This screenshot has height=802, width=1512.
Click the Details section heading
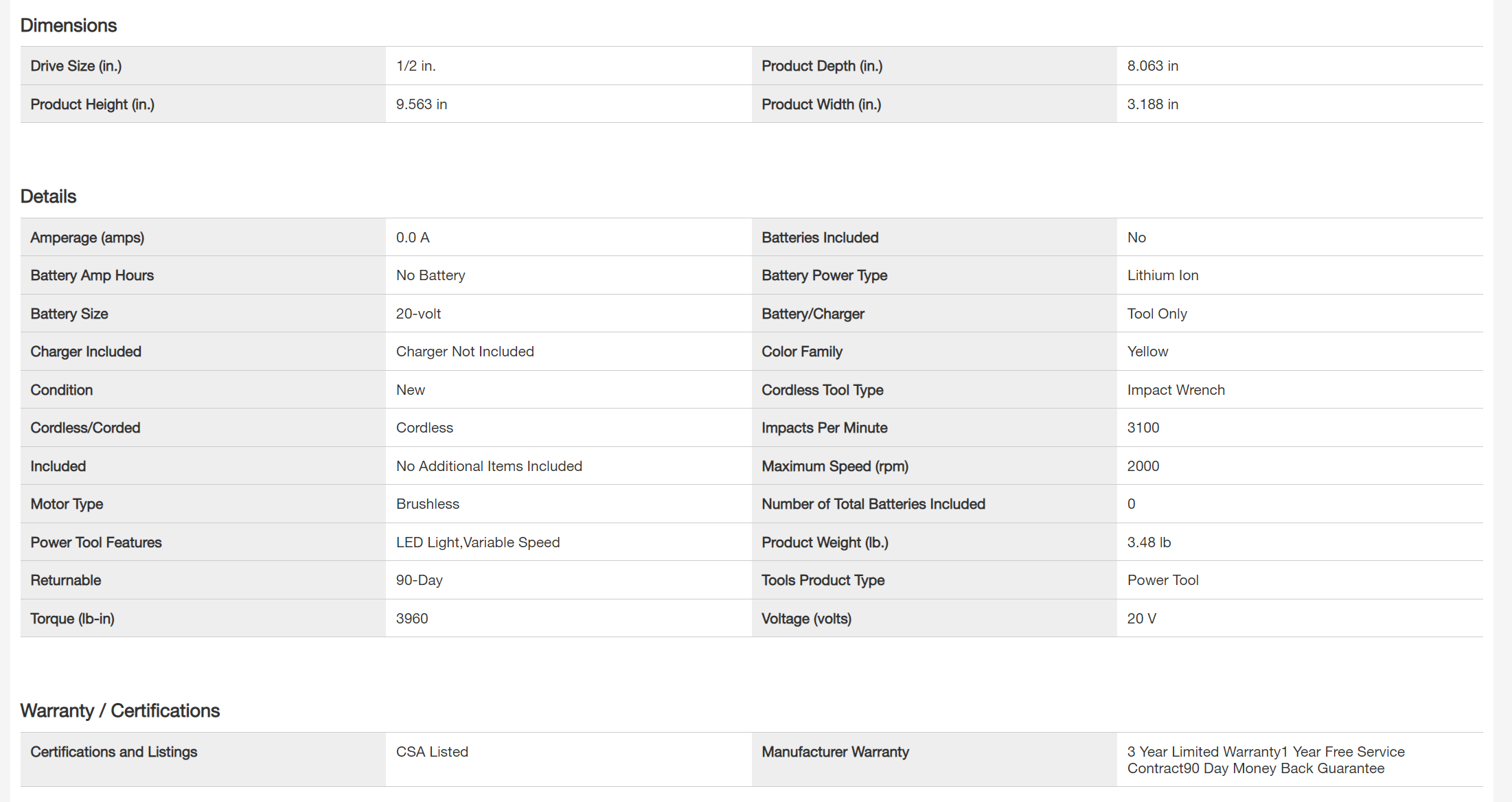point(48,196)
